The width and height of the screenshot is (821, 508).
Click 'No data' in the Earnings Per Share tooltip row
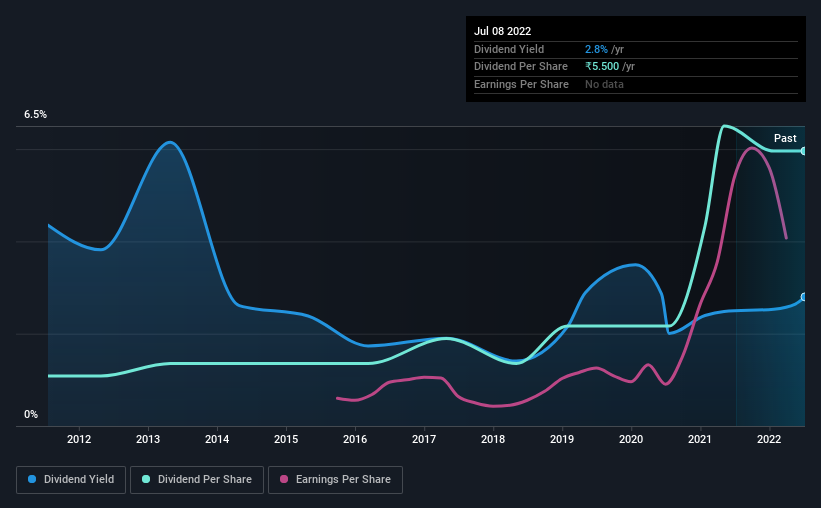[605, 84]
